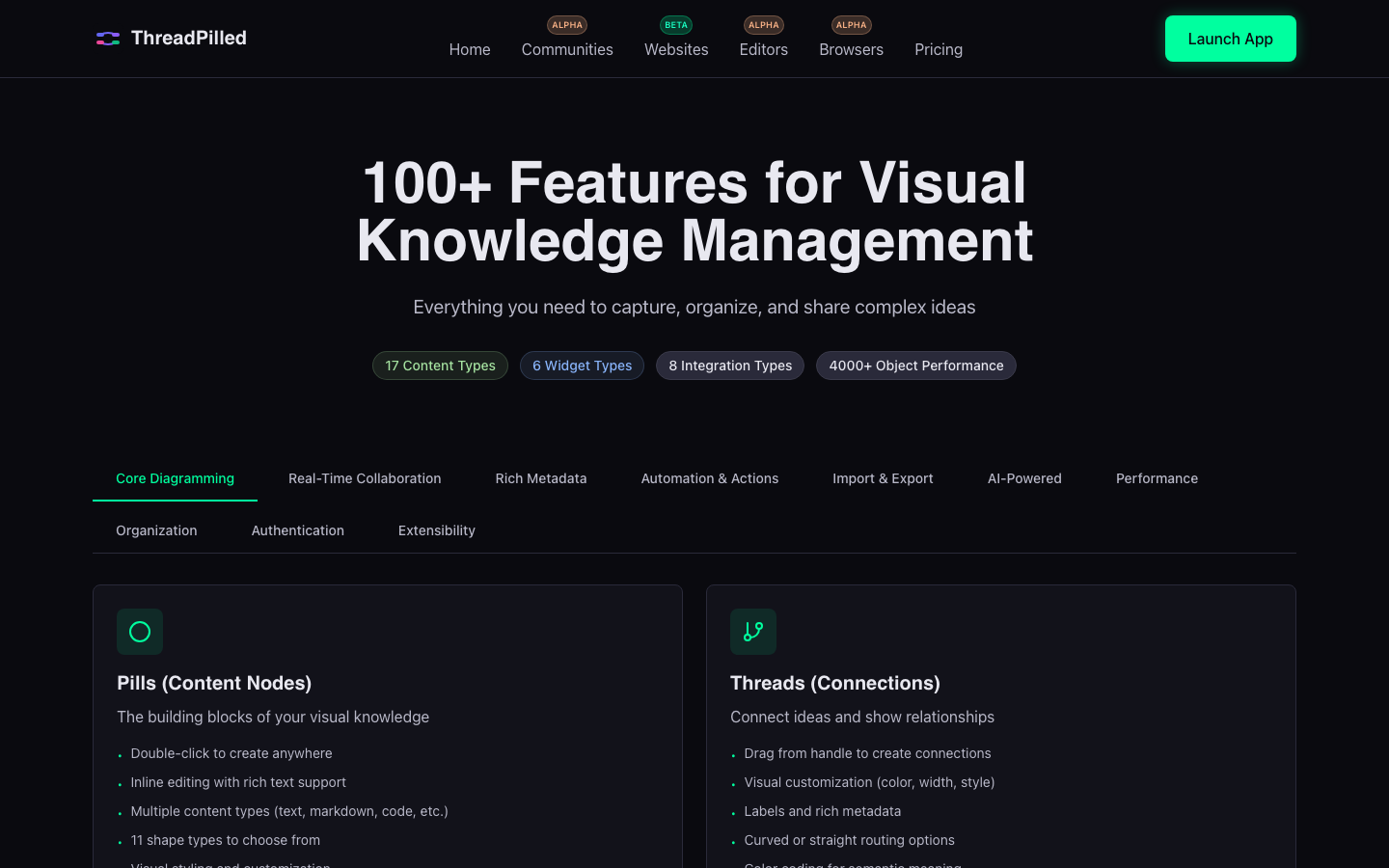Switch to the AI-Powered tab
Screen dimensions: 1389x868
point(1024,478)
